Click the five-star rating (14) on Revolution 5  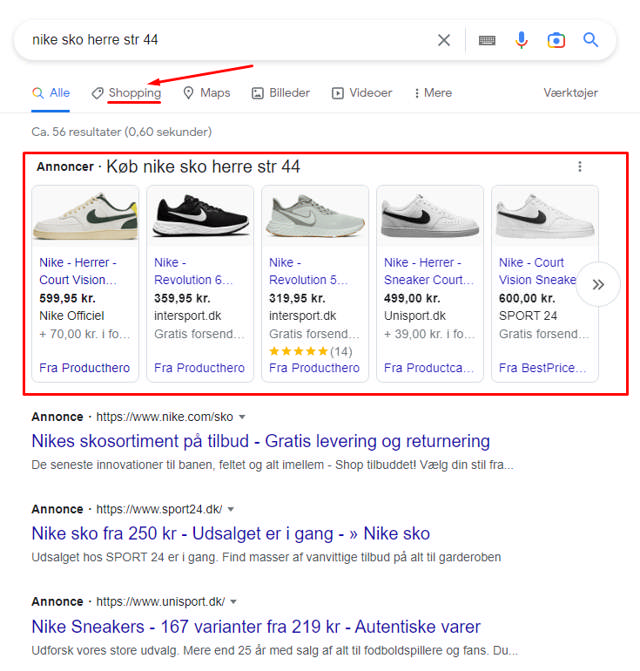[x=311, y=352]
